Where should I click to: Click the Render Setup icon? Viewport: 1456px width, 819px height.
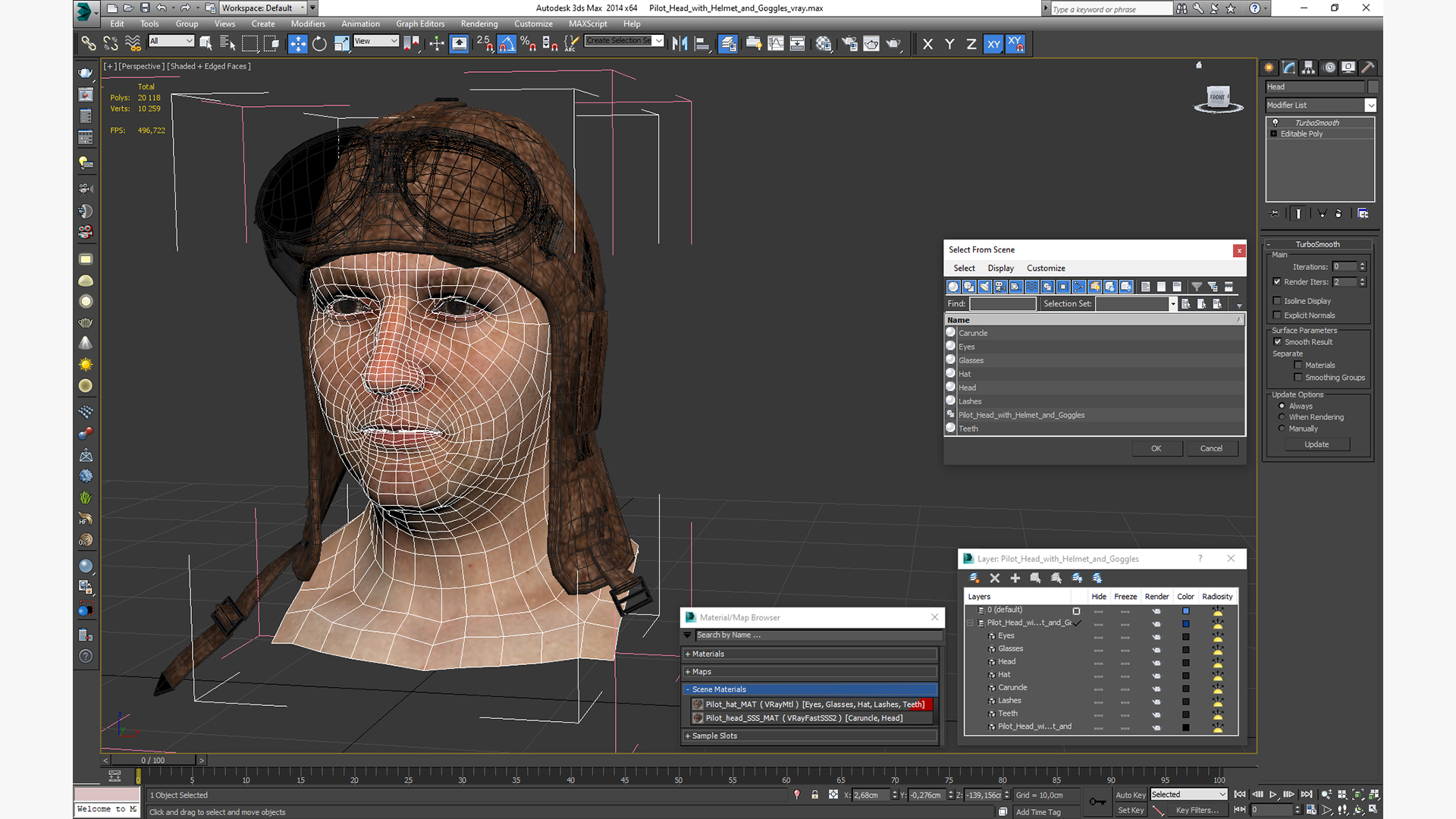849,44
